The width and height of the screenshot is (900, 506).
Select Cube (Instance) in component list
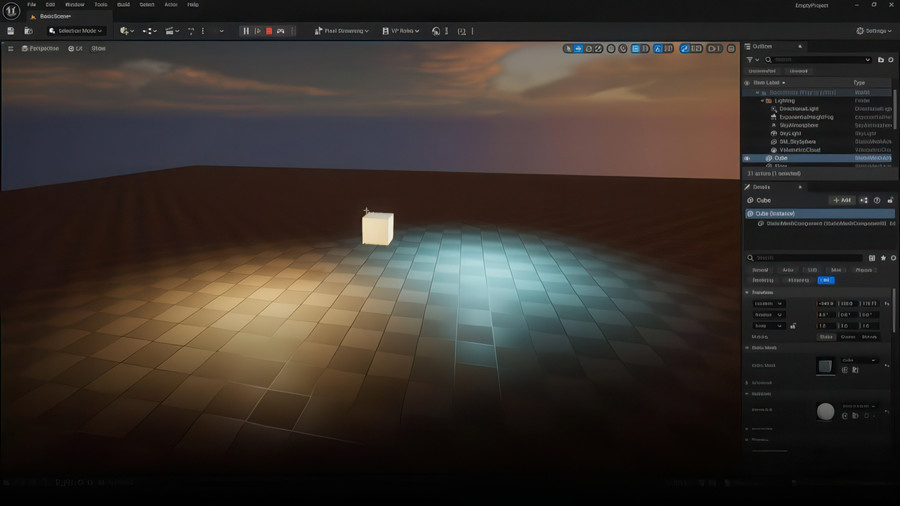tap(820, 213)
